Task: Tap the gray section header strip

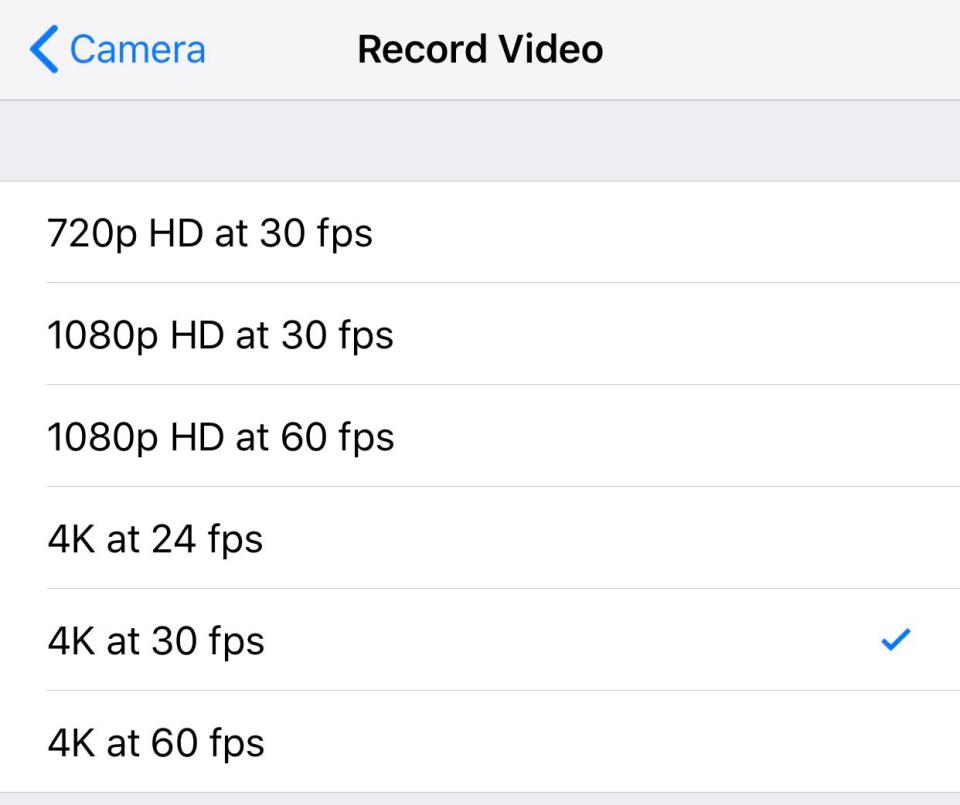Action: pyautogui.click(x=480, y=141)
